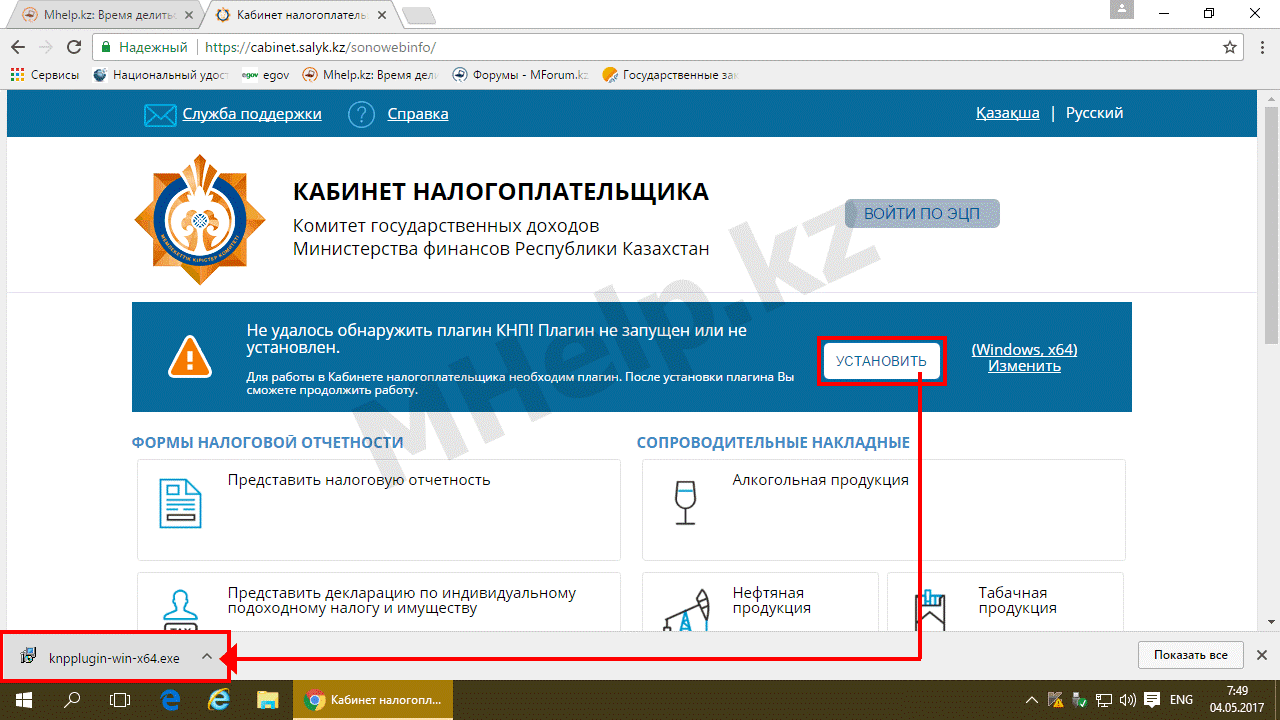This screenshot has width=1280, height=720.
Task: Click the tax report form icon
Action: [181, 503]
